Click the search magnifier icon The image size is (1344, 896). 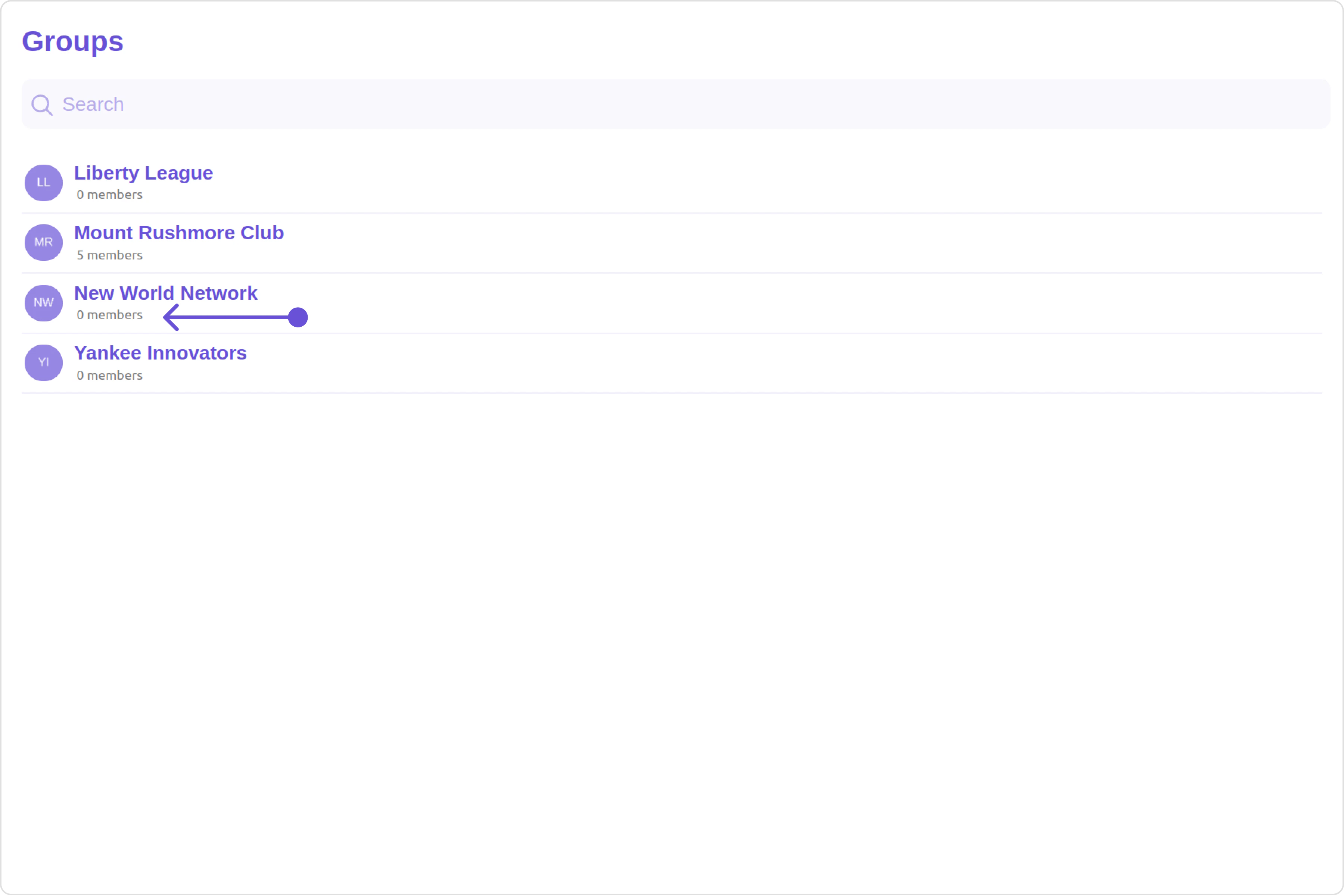[x=42, y=105]
